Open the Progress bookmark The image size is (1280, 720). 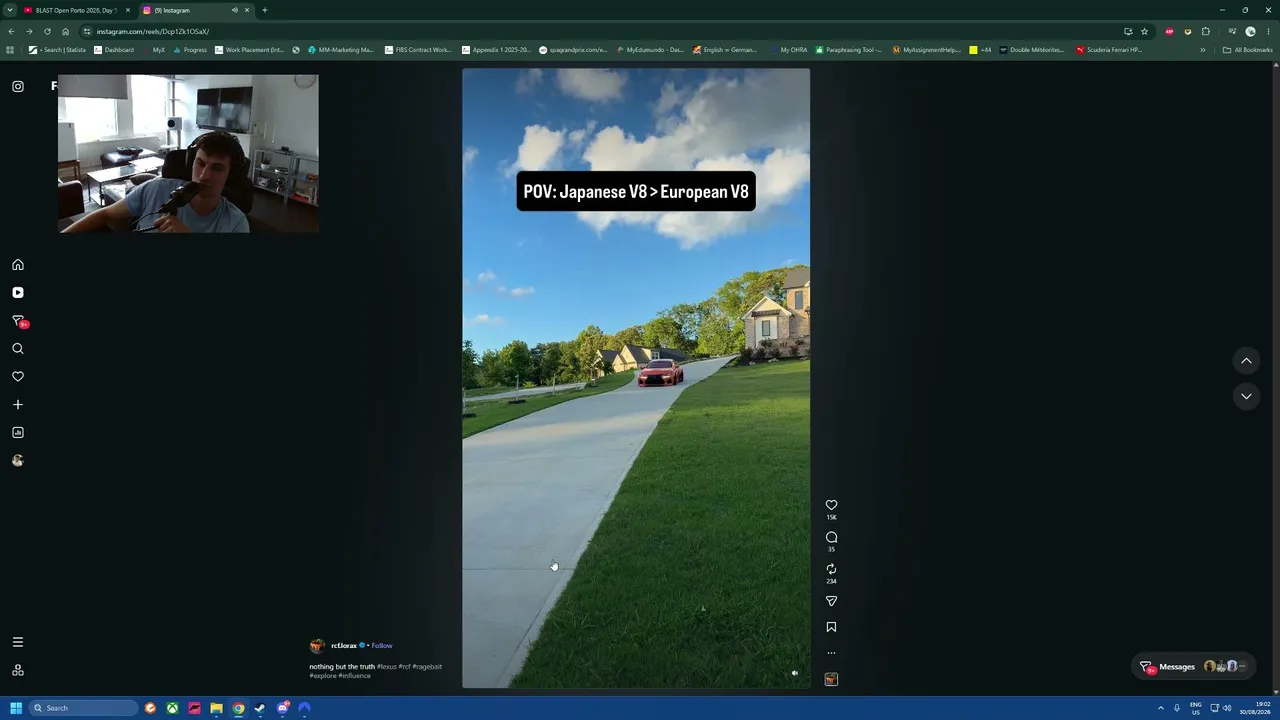190,50
